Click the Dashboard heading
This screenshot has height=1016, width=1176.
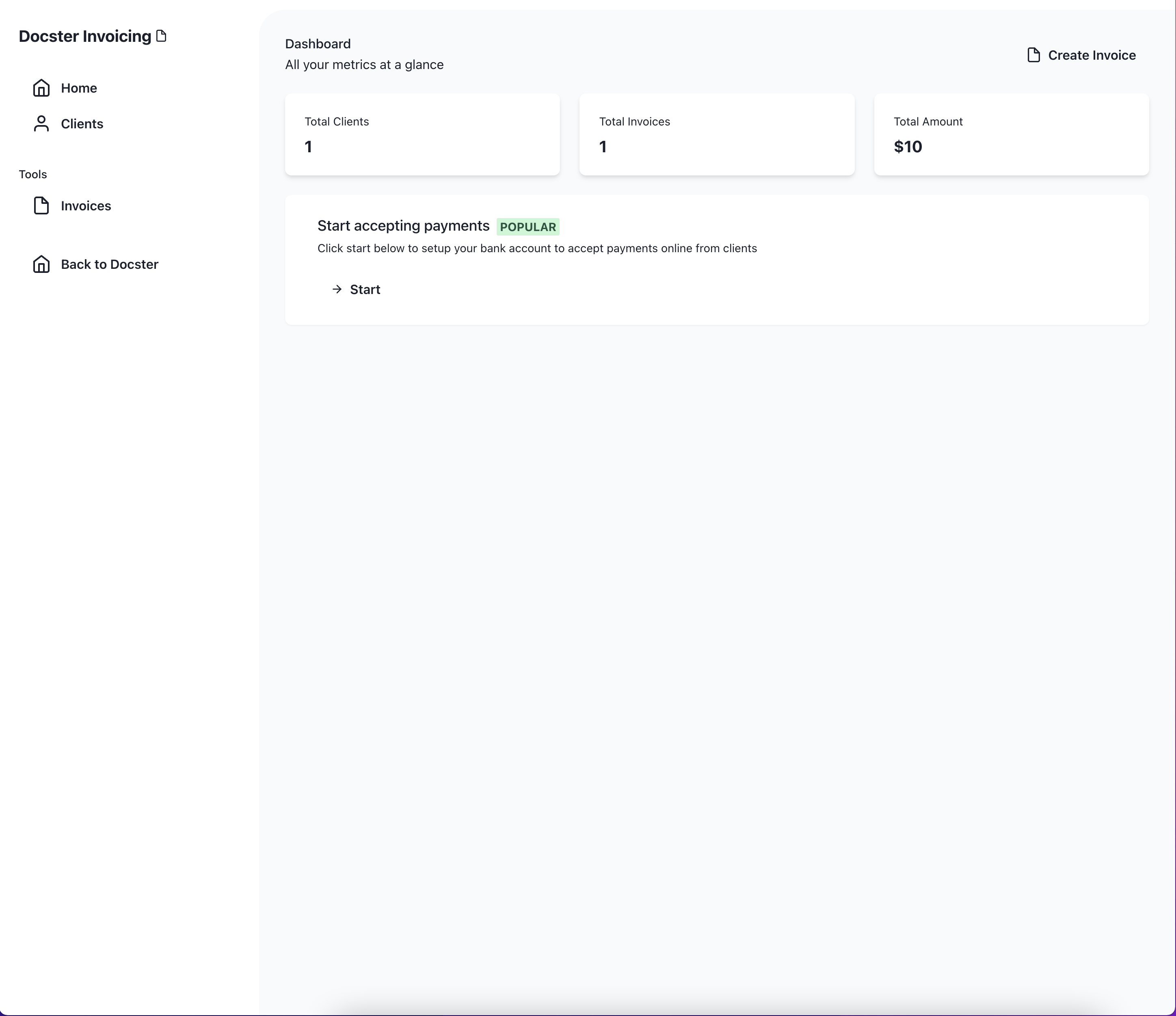tap(317, 44)
